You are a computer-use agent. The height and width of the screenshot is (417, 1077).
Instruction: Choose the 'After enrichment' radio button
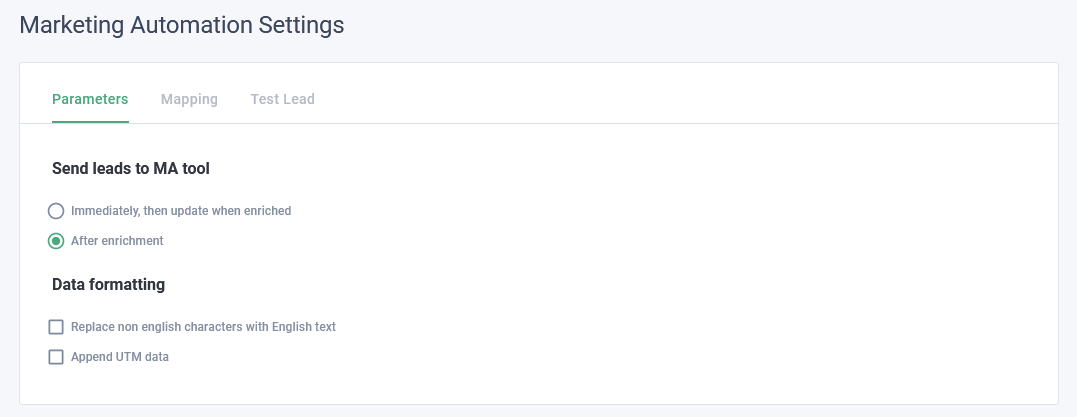[56, 241]
